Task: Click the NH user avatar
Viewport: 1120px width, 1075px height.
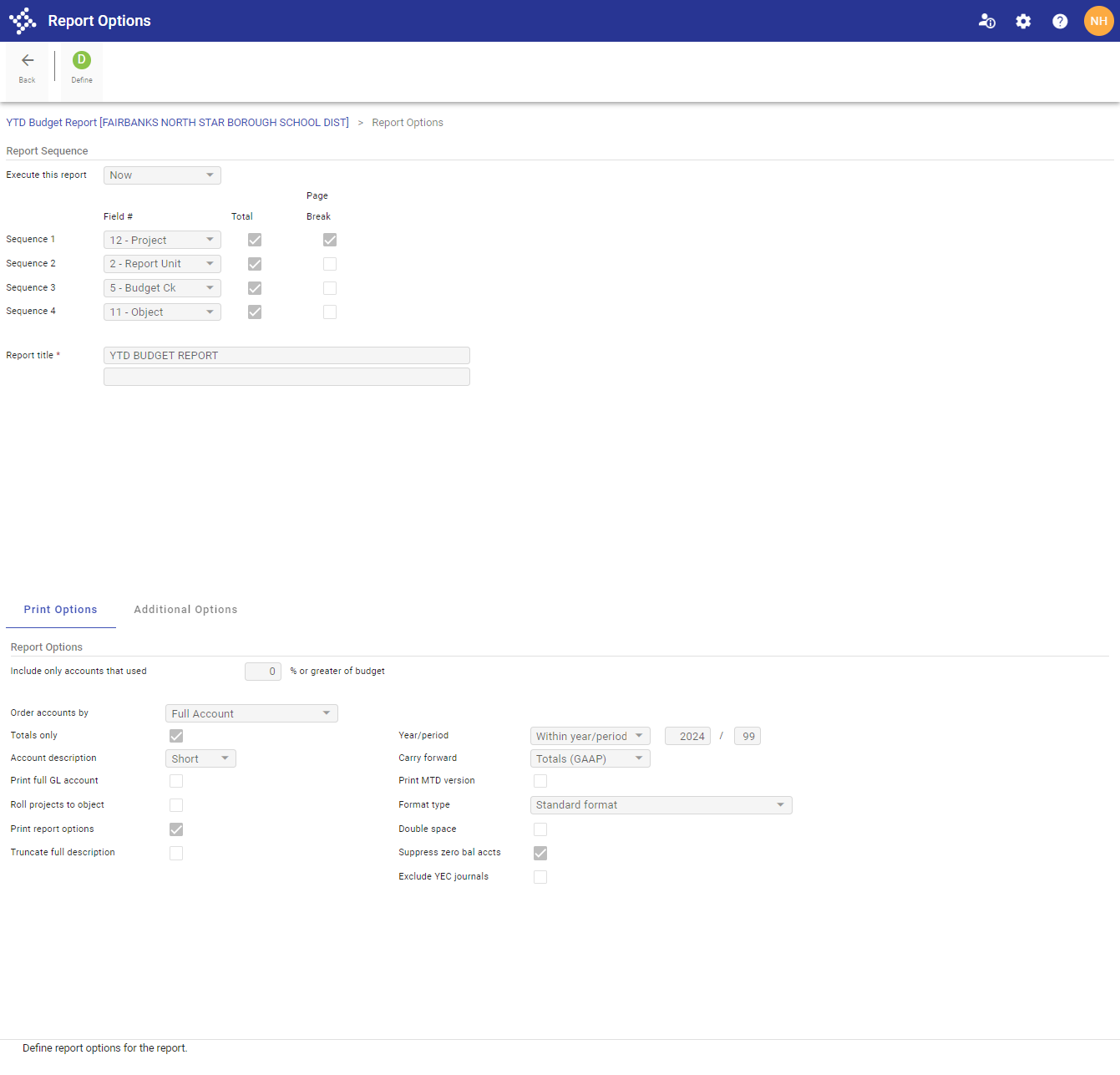Action: point(1099,21)
